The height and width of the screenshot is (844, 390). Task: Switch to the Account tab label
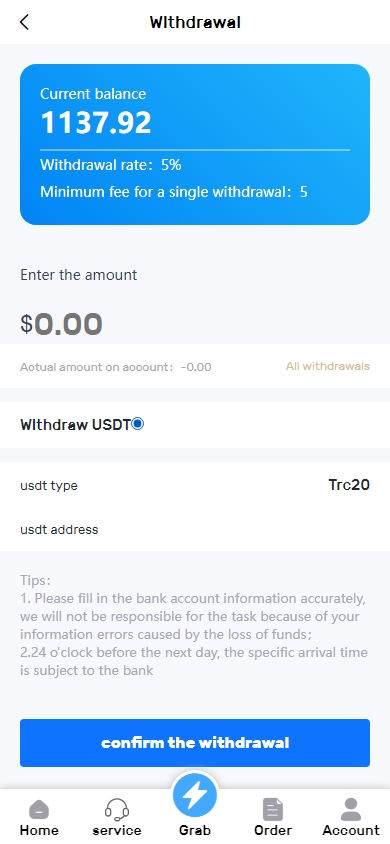tap(351, 831)
